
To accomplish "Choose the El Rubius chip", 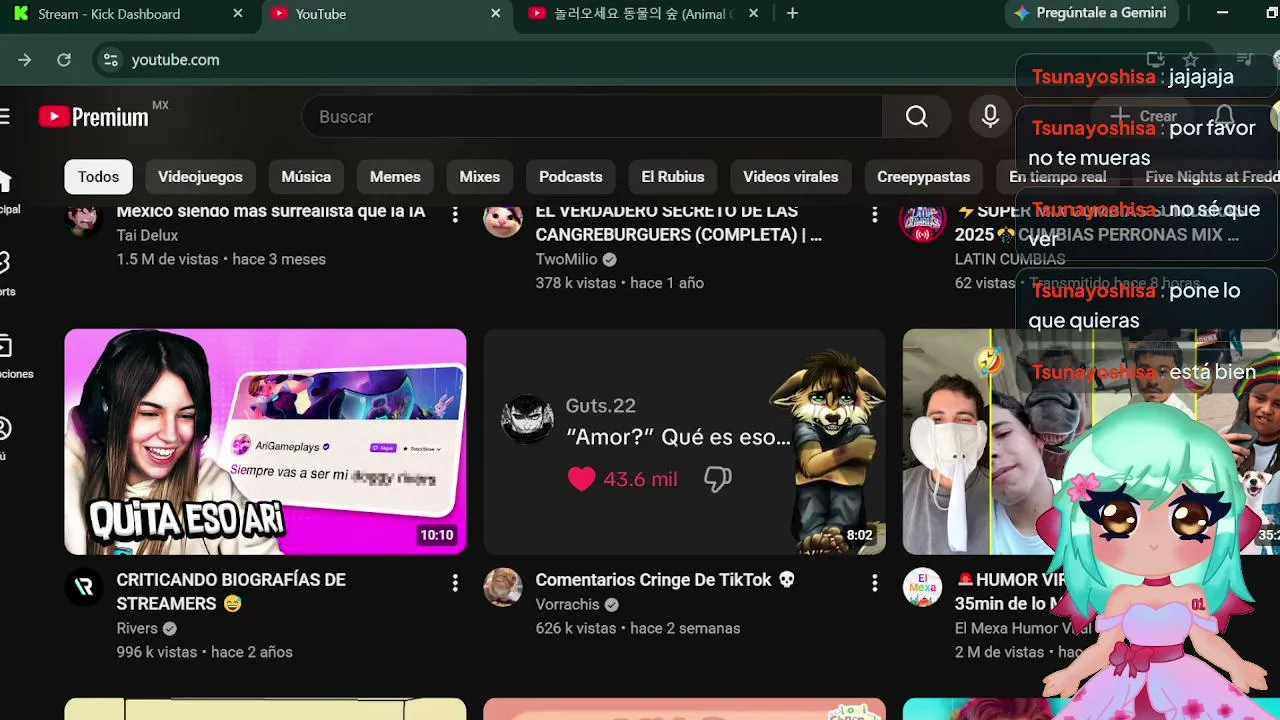I will pyautogui.click(x=673, y=177).
